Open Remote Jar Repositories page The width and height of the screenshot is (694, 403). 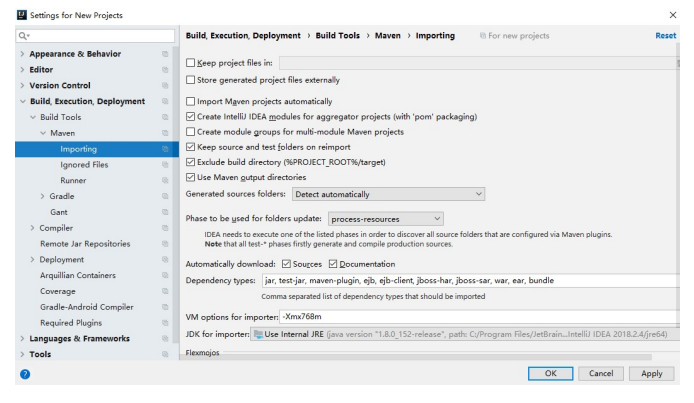(x=85, y=244)
